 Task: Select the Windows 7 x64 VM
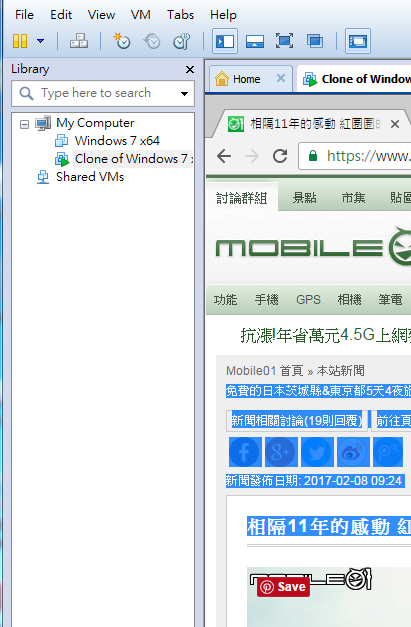click(117, 141)
